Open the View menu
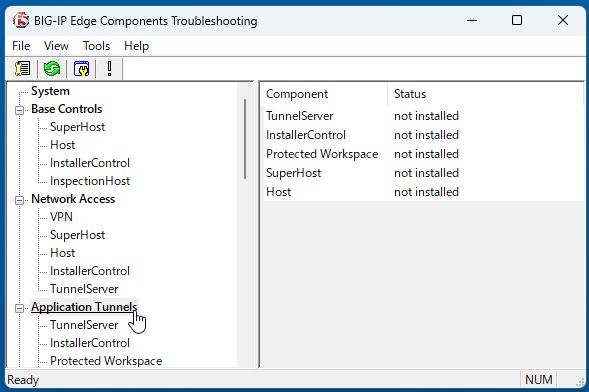Image resolution: width=589 pixels, height=392 pixels. [x=56, y=46]
